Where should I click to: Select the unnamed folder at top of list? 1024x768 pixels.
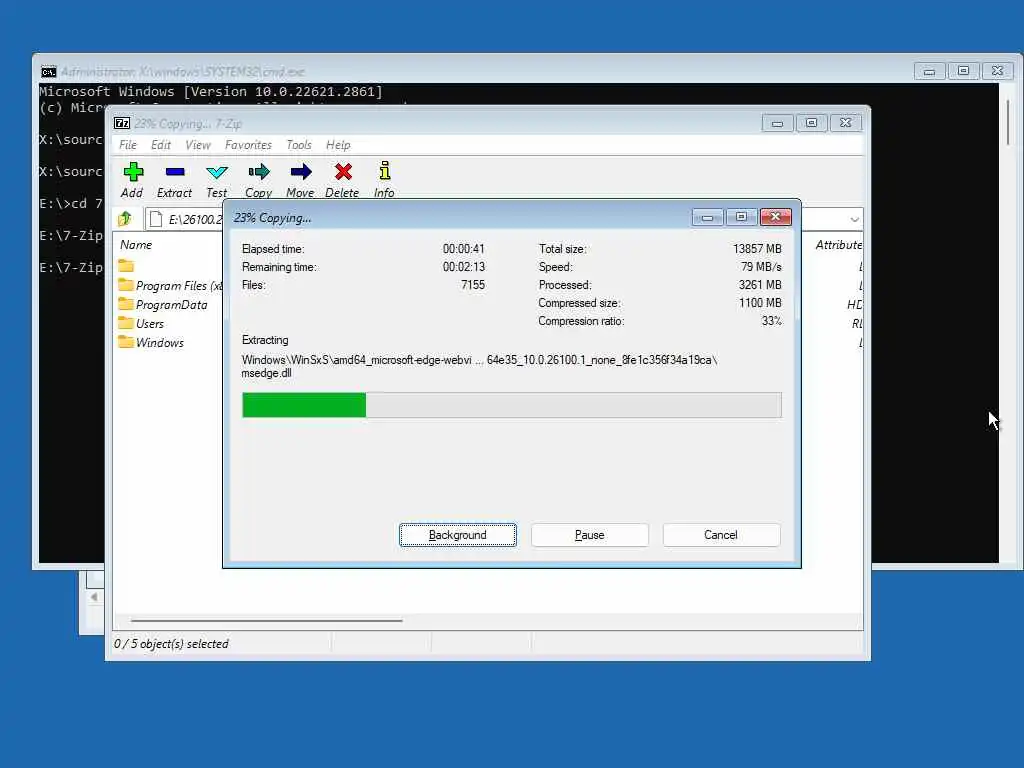pos(126,266)
